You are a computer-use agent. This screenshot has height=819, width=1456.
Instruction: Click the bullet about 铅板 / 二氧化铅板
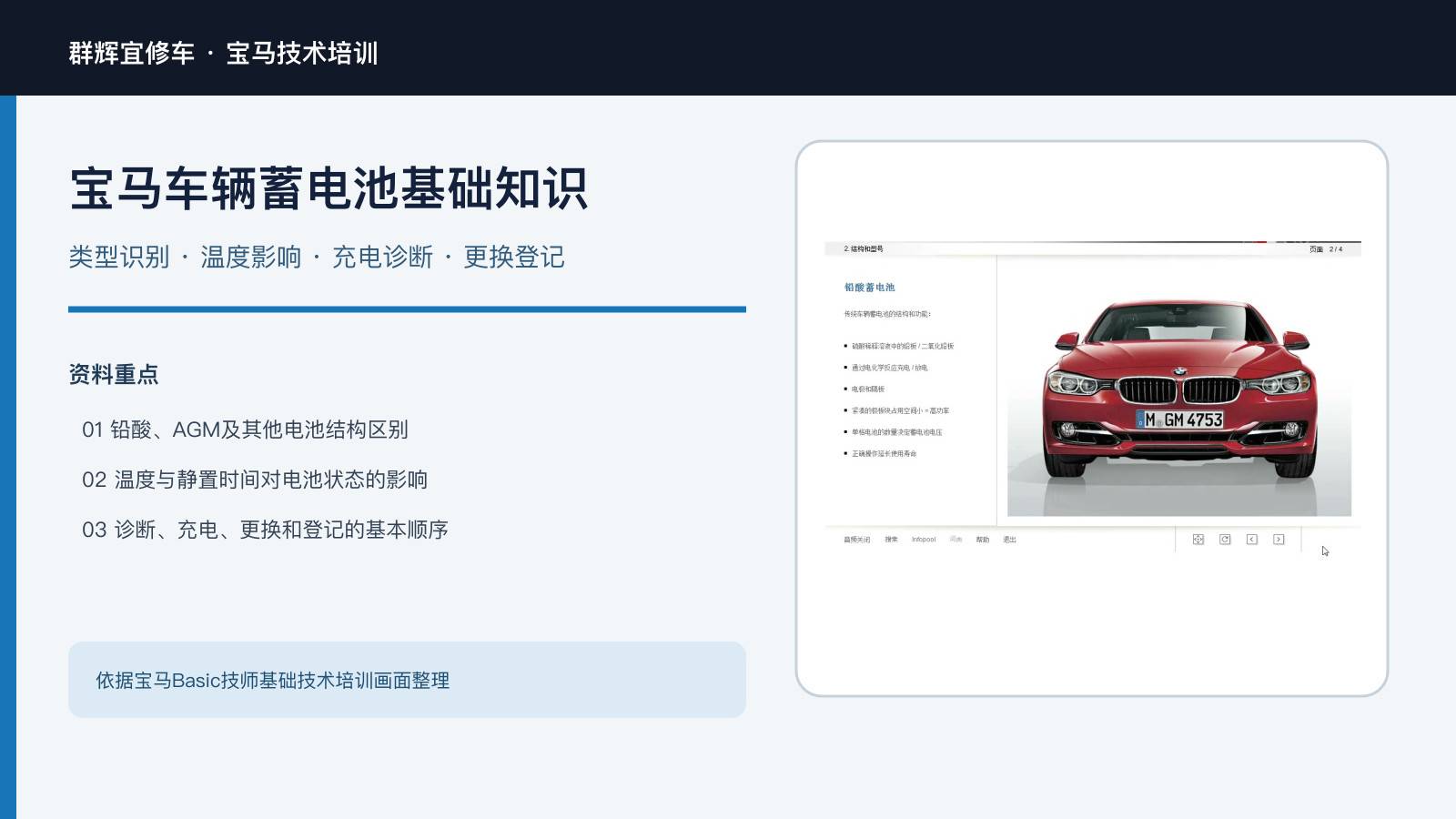pos(903,347)
